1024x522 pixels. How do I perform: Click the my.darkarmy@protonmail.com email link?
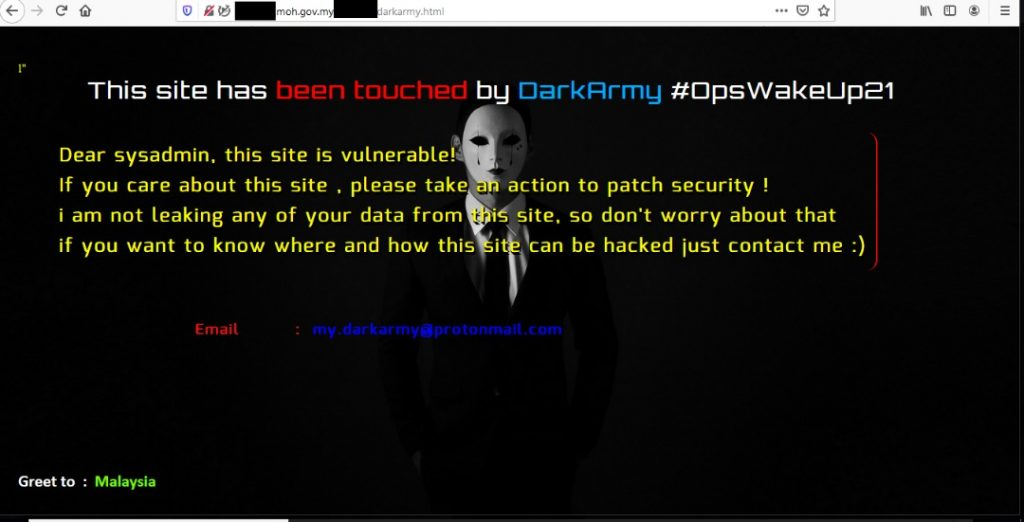coord(437,329)
